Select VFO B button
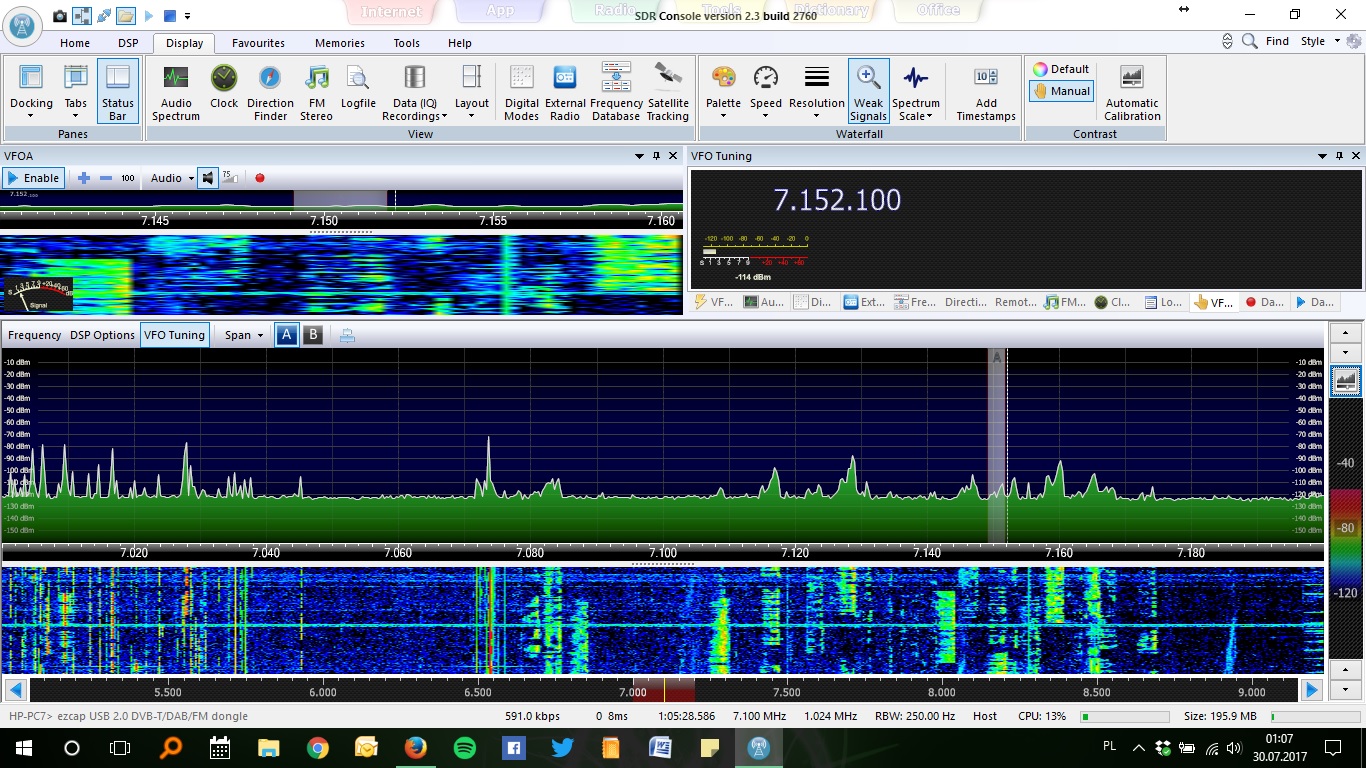This screenshot has width=1366, height=768. [312, 335]
